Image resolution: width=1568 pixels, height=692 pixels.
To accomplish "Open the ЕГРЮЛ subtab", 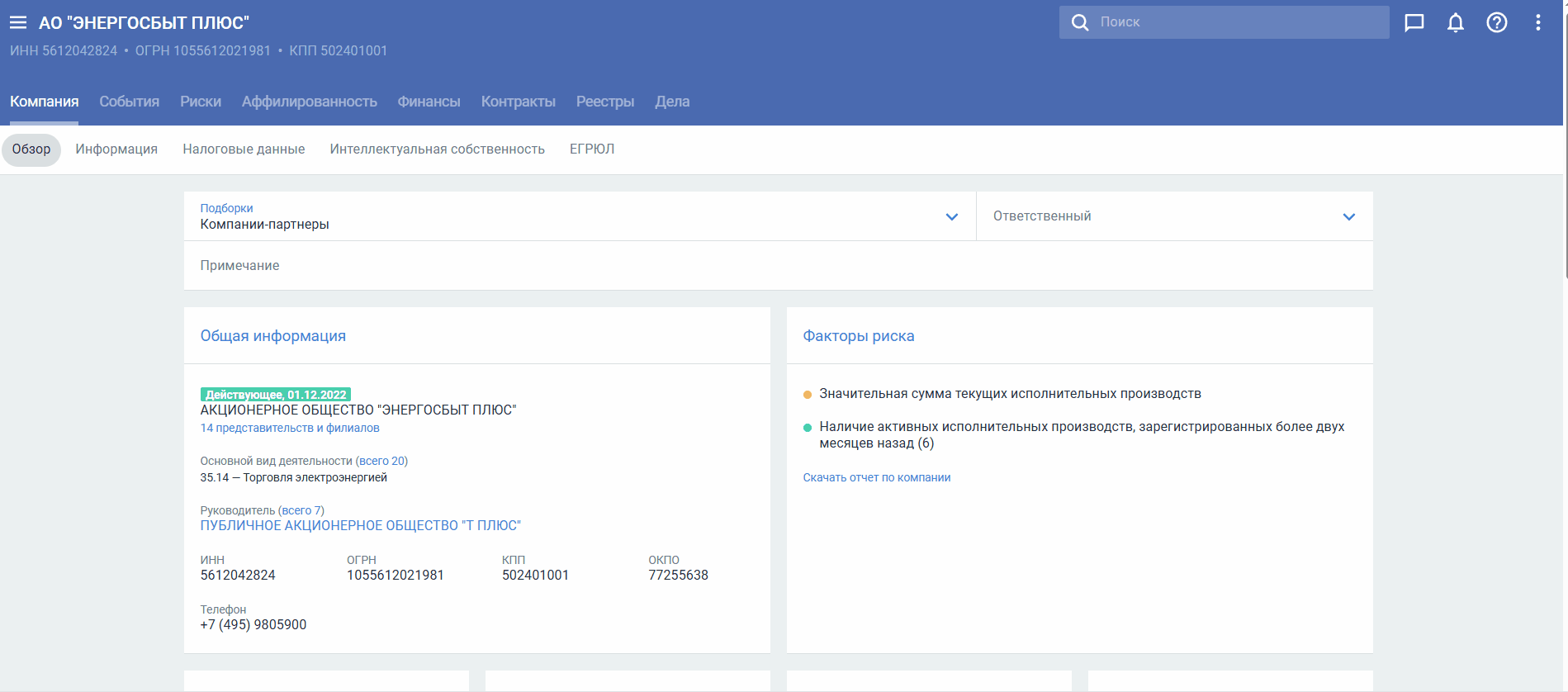I will (591, 149).
